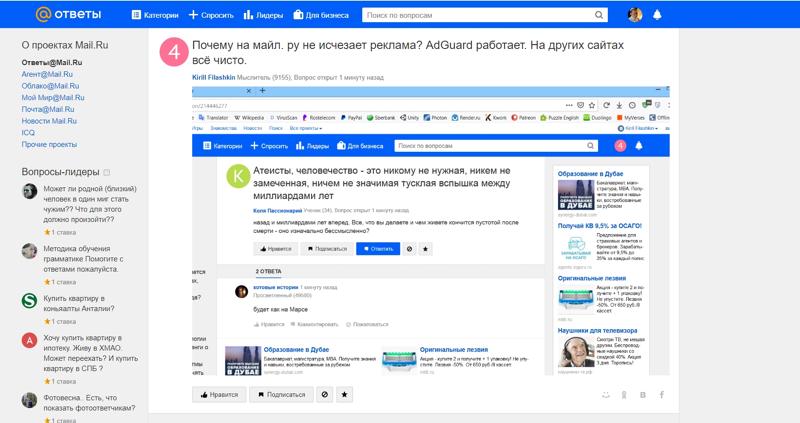Click the pink author avatar with 4

(174, 52)
